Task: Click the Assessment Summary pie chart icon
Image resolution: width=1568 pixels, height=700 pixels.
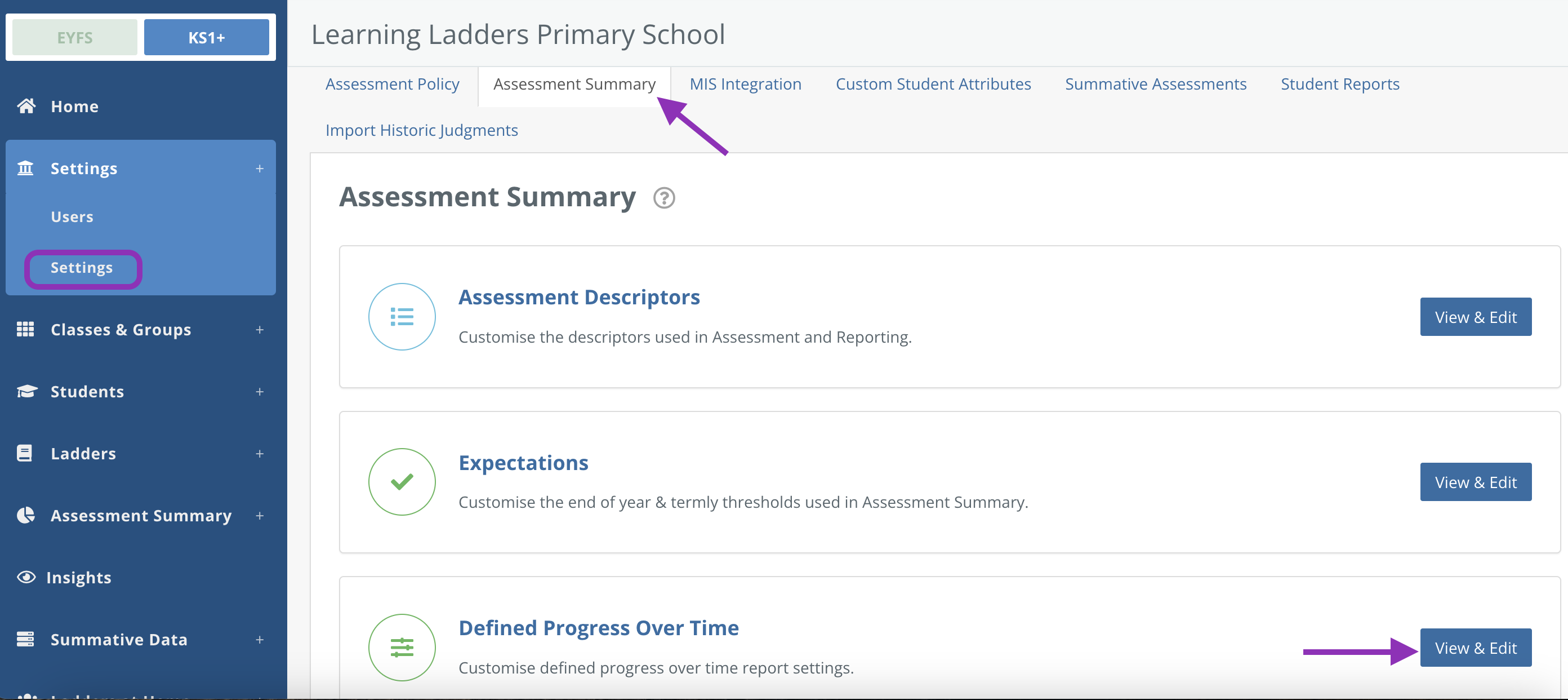Action: point(25,515)
